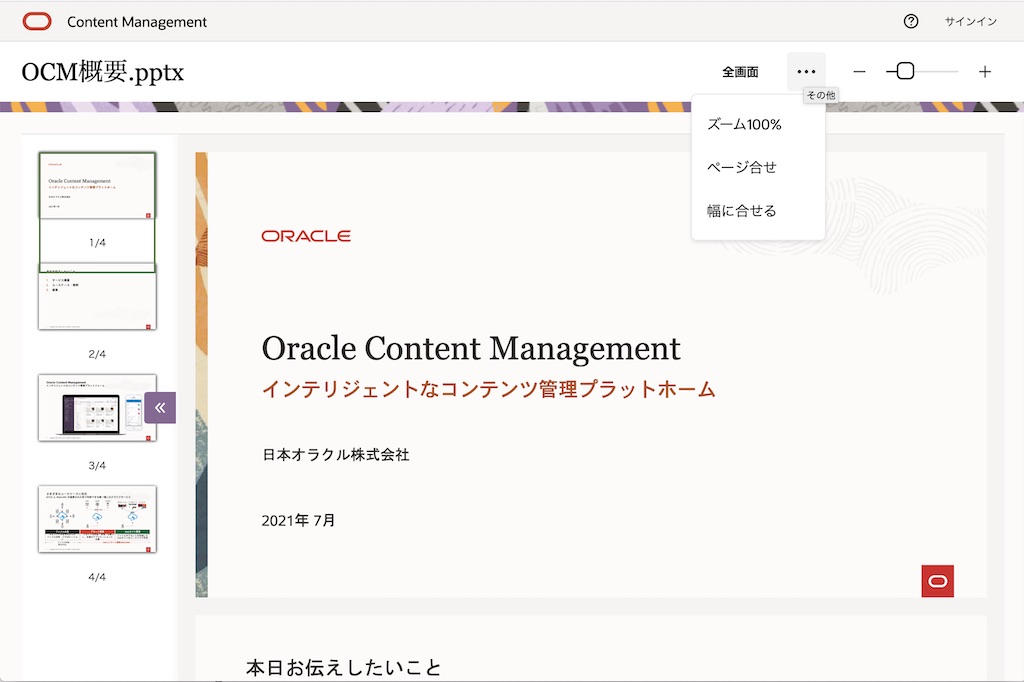This screenshot has height=682, width=1024.
Task: Click the ORACLE wordmark on the slide
Action: (x=306, y=236)
